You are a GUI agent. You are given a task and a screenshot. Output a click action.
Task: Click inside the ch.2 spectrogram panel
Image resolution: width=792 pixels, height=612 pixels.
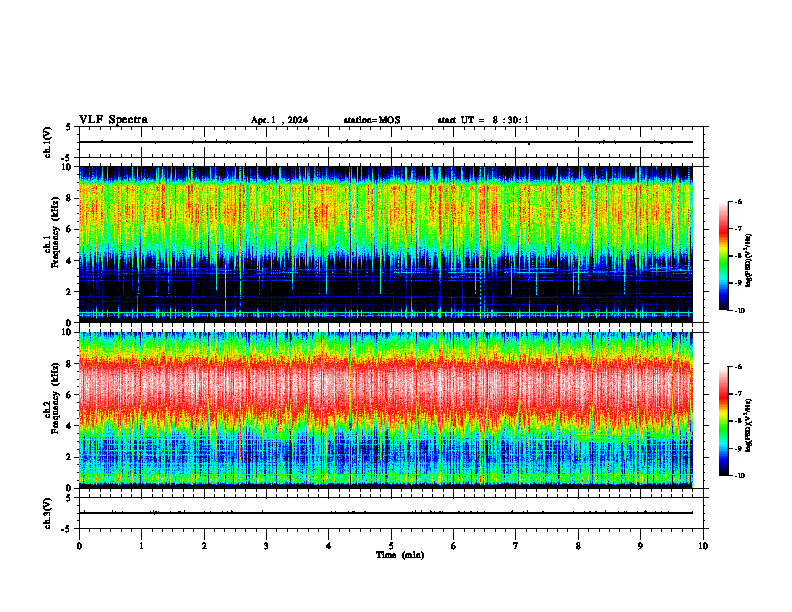pos(385,410)
